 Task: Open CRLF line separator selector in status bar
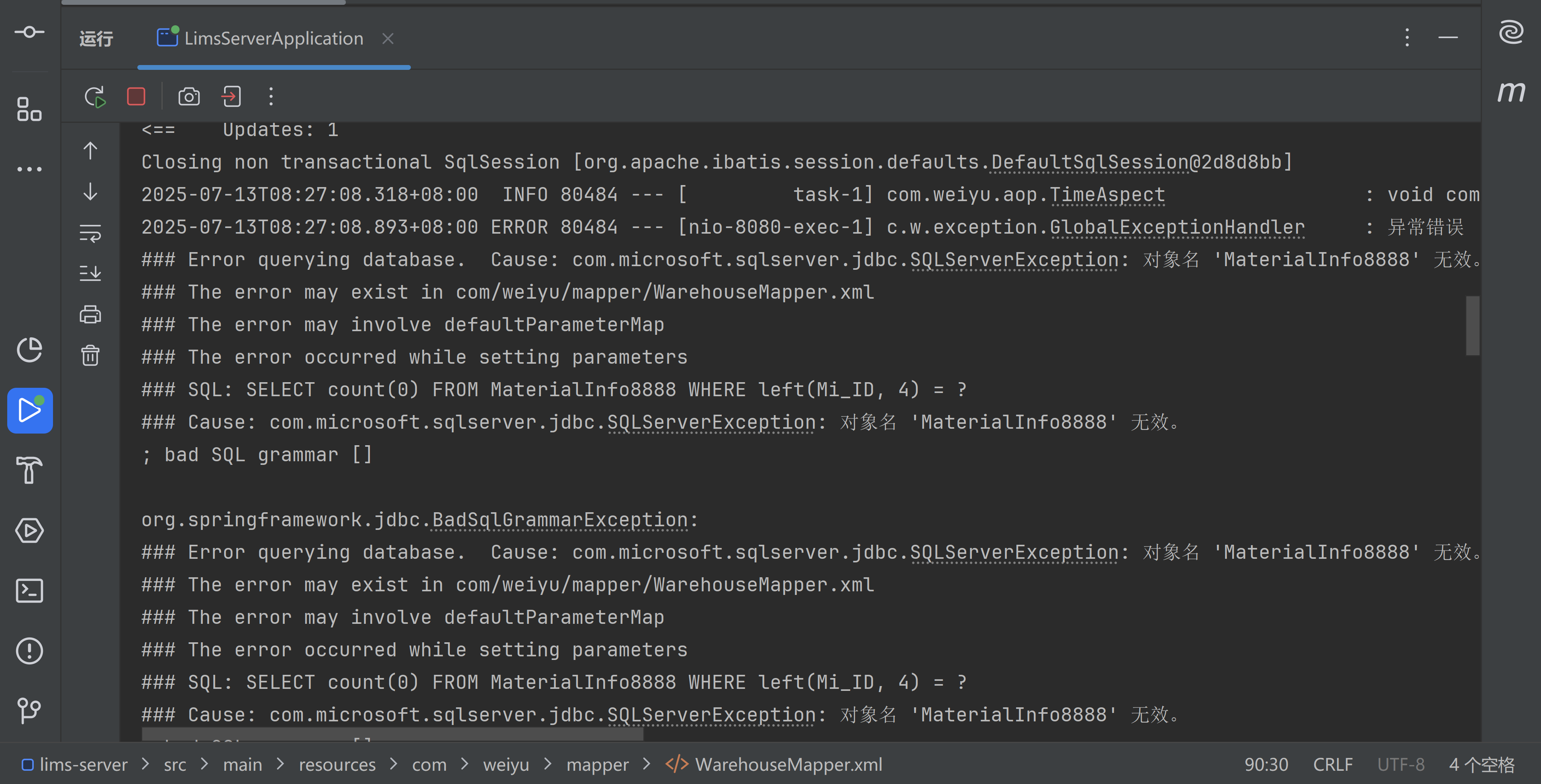(x=1332, y=764)
